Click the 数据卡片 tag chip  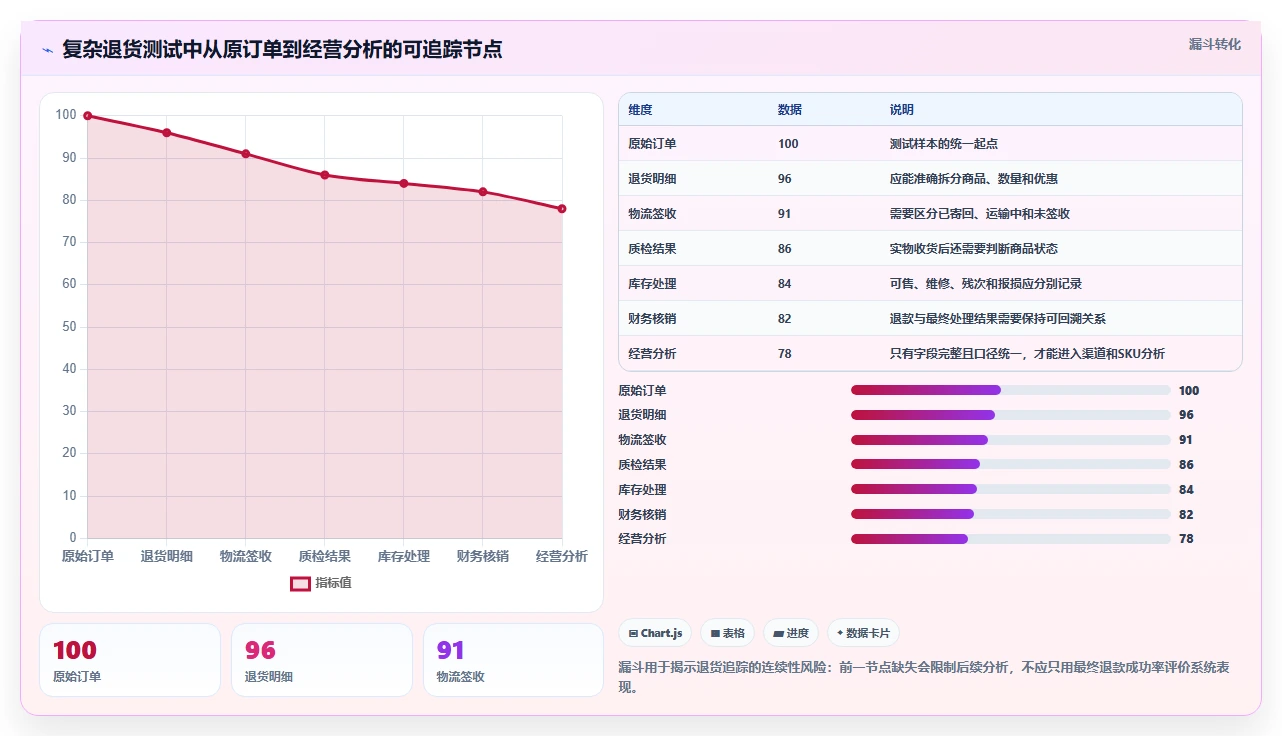[863, 633]
